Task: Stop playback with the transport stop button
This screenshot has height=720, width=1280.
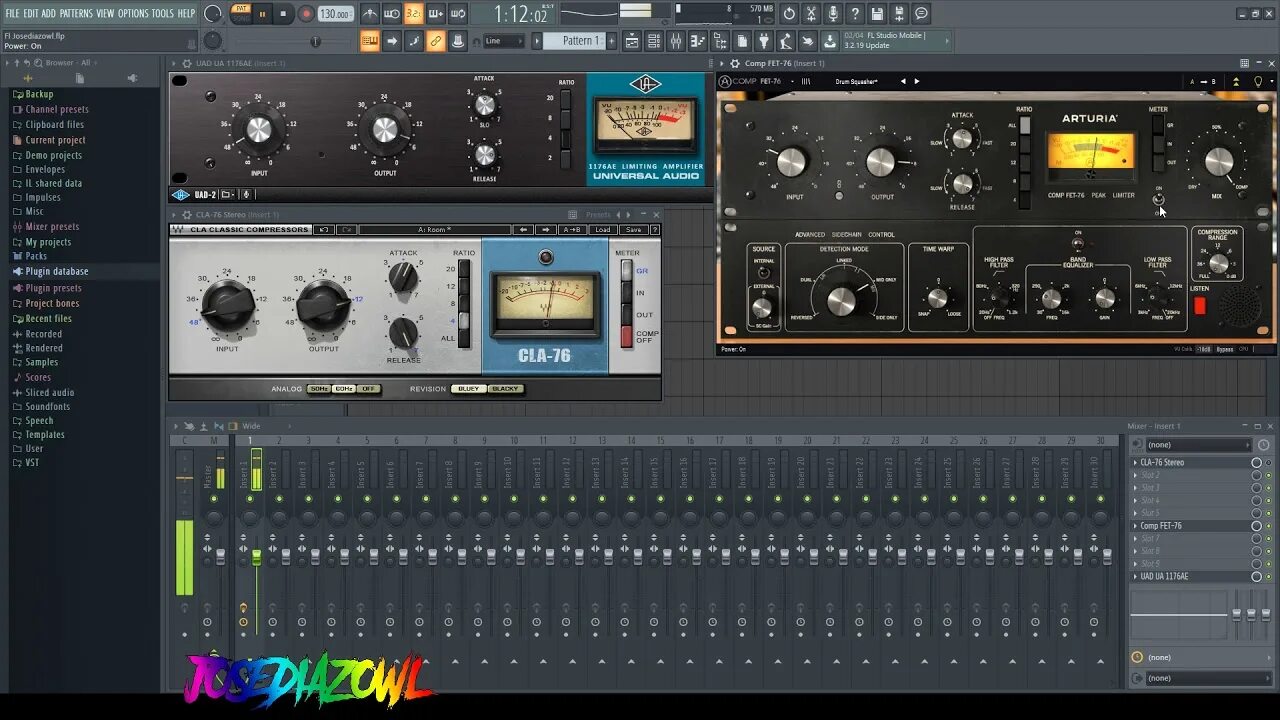Action: coord(284,14)
